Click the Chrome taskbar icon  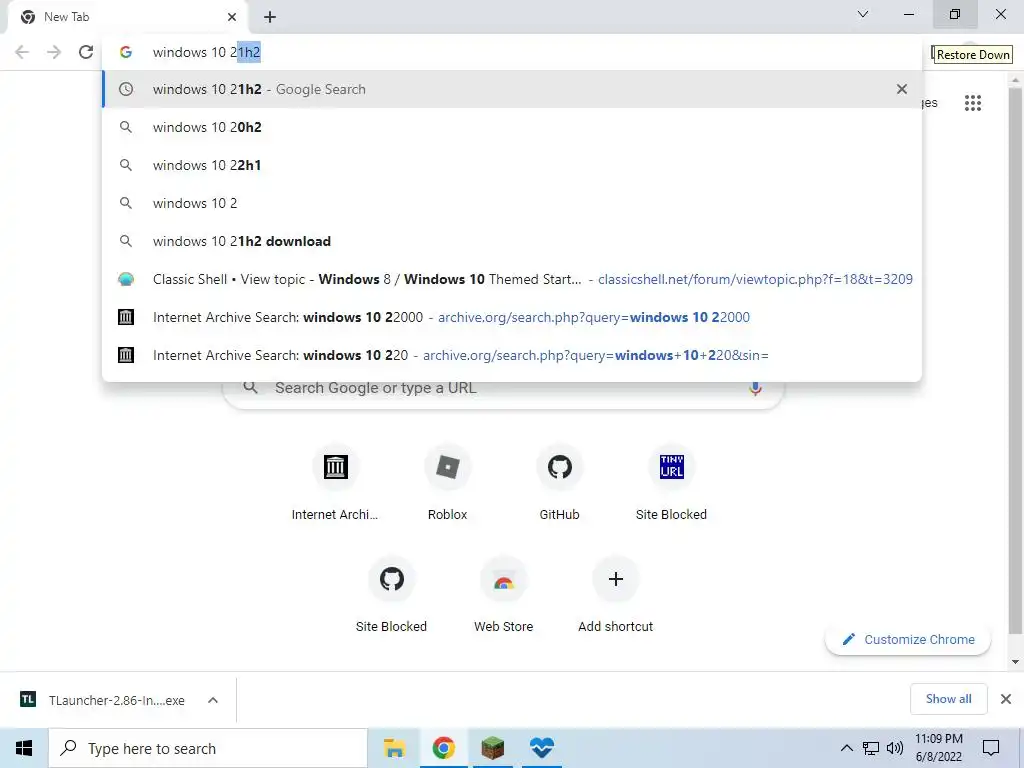[x=443, y=748]
